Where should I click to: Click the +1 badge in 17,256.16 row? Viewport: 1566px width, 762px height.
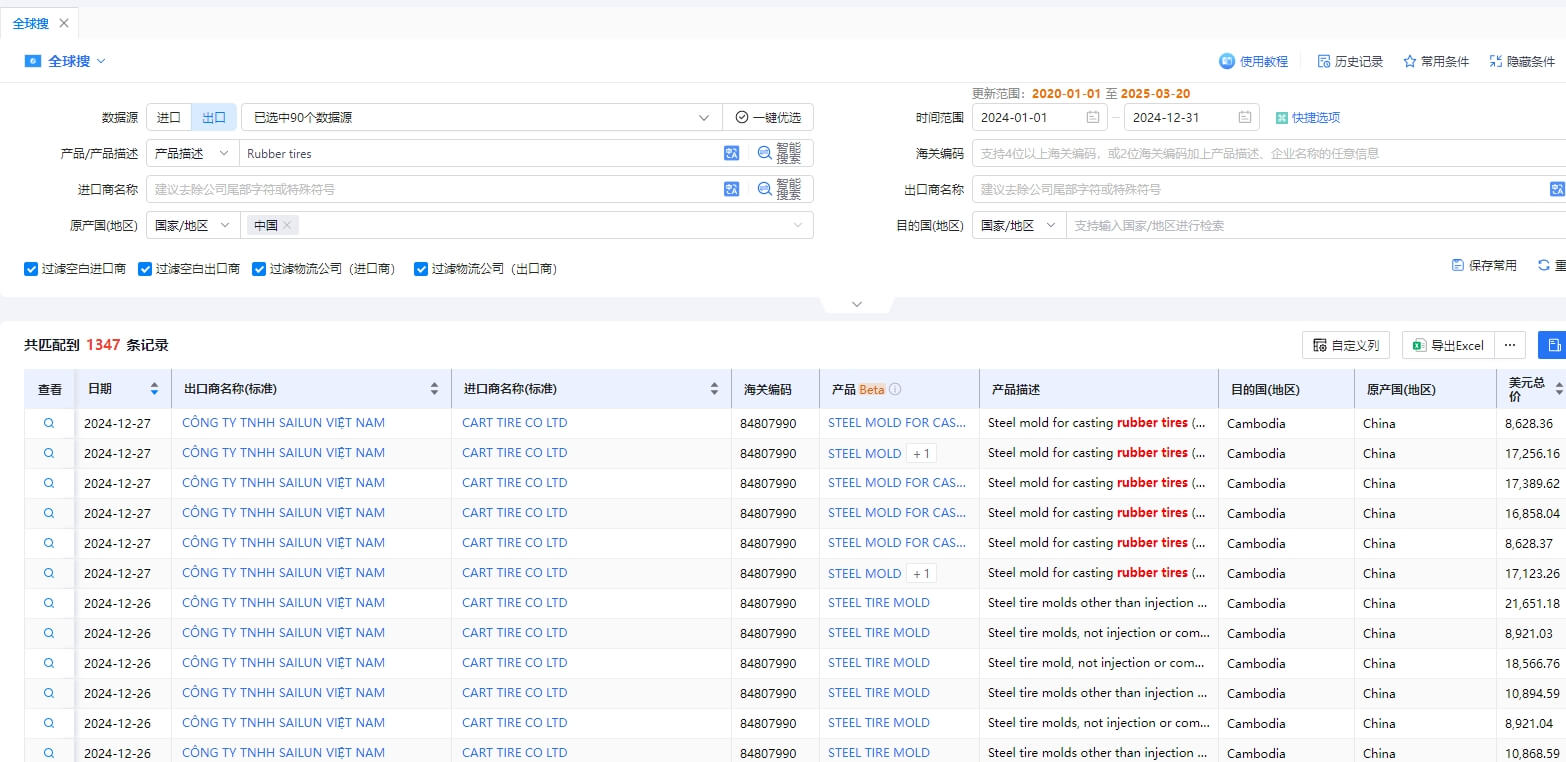(921, 453)
